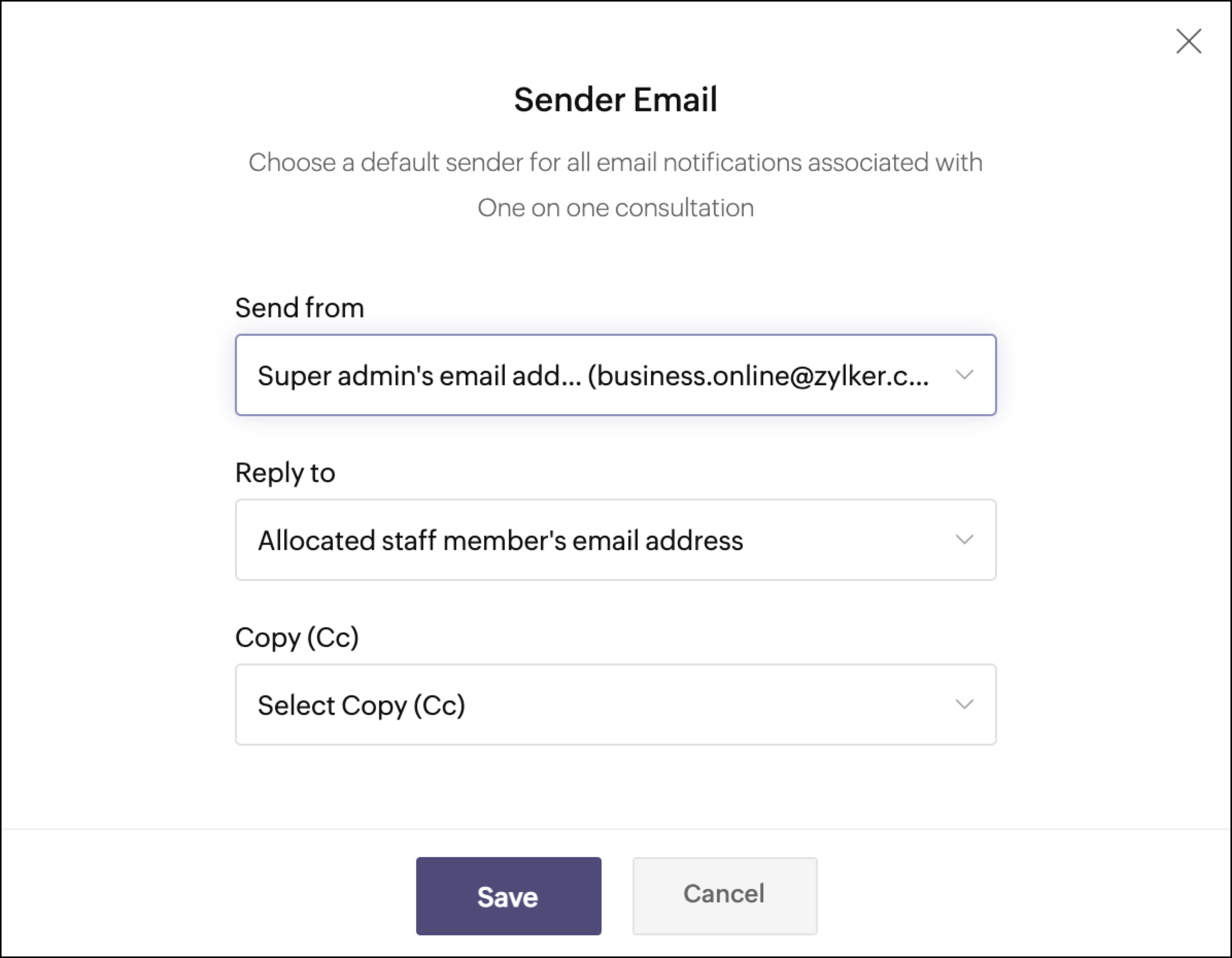Click the Copy (Cc) field label
The height and width of the screenshot is (958, 1232).
point(297,638)
